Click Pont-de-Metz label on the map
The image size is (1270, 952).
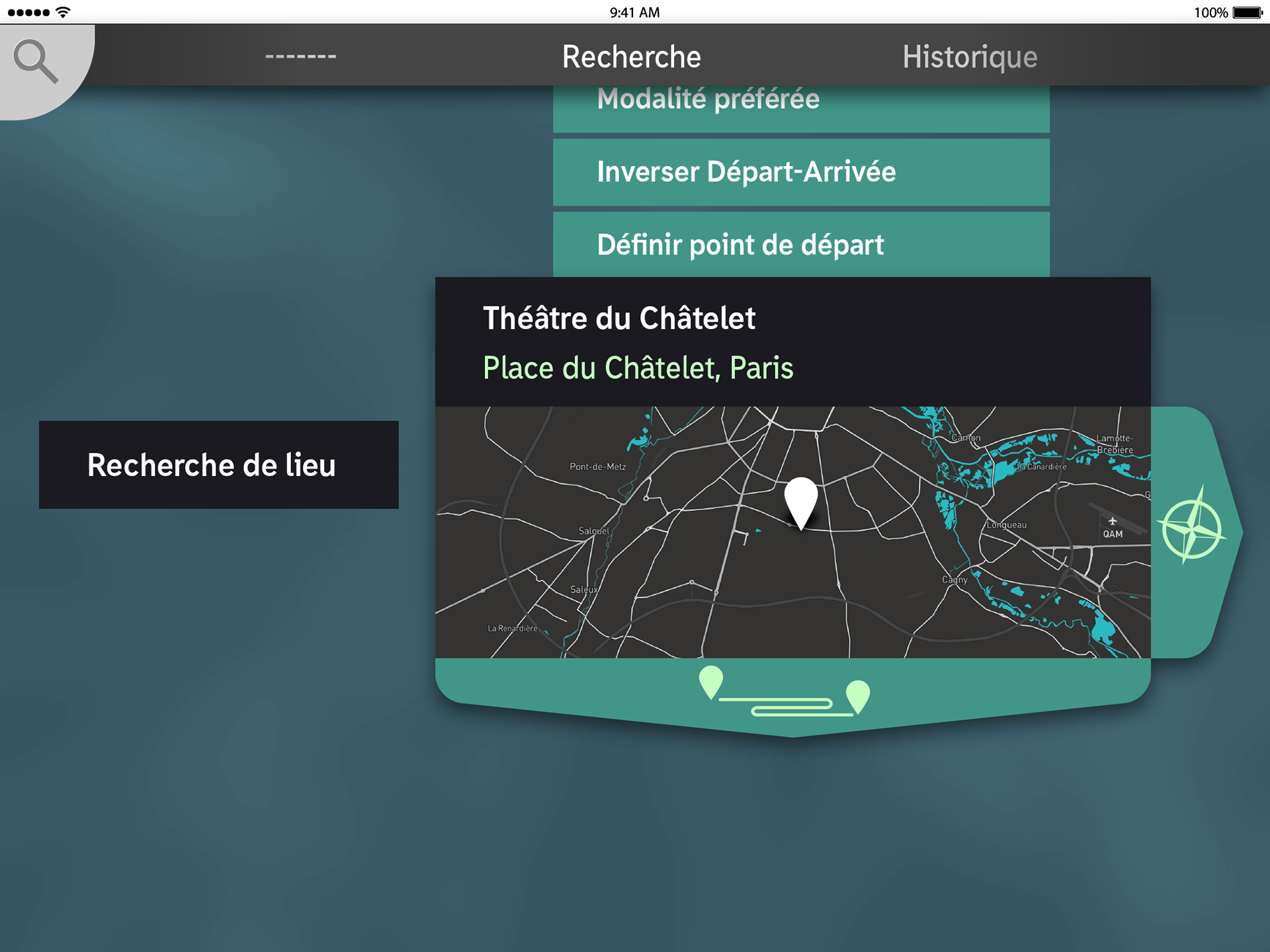point(598,467)
